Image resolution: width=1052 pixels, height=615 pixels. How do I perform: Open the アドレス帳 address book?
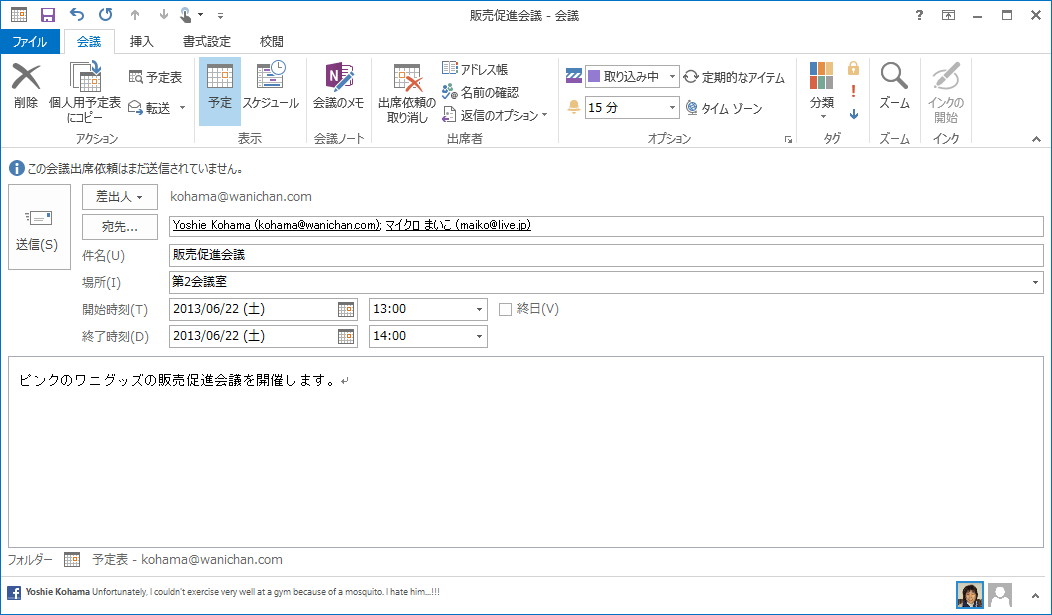[x=475, y=69]
